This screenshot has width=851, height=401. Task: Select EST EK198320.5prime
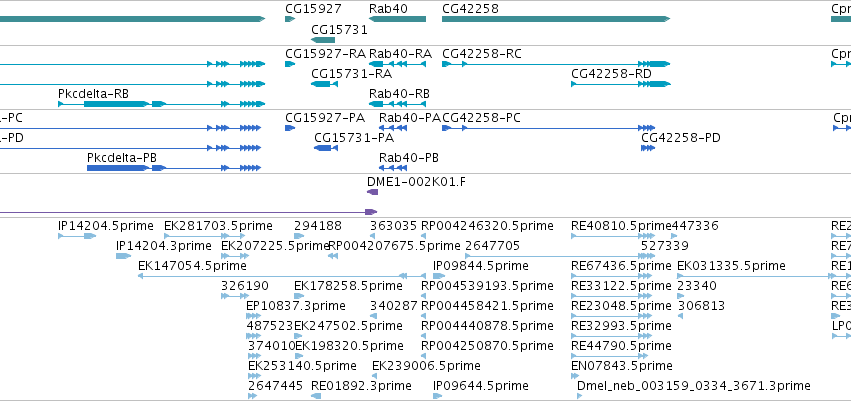pyautogui.click(x=299, y=356)
